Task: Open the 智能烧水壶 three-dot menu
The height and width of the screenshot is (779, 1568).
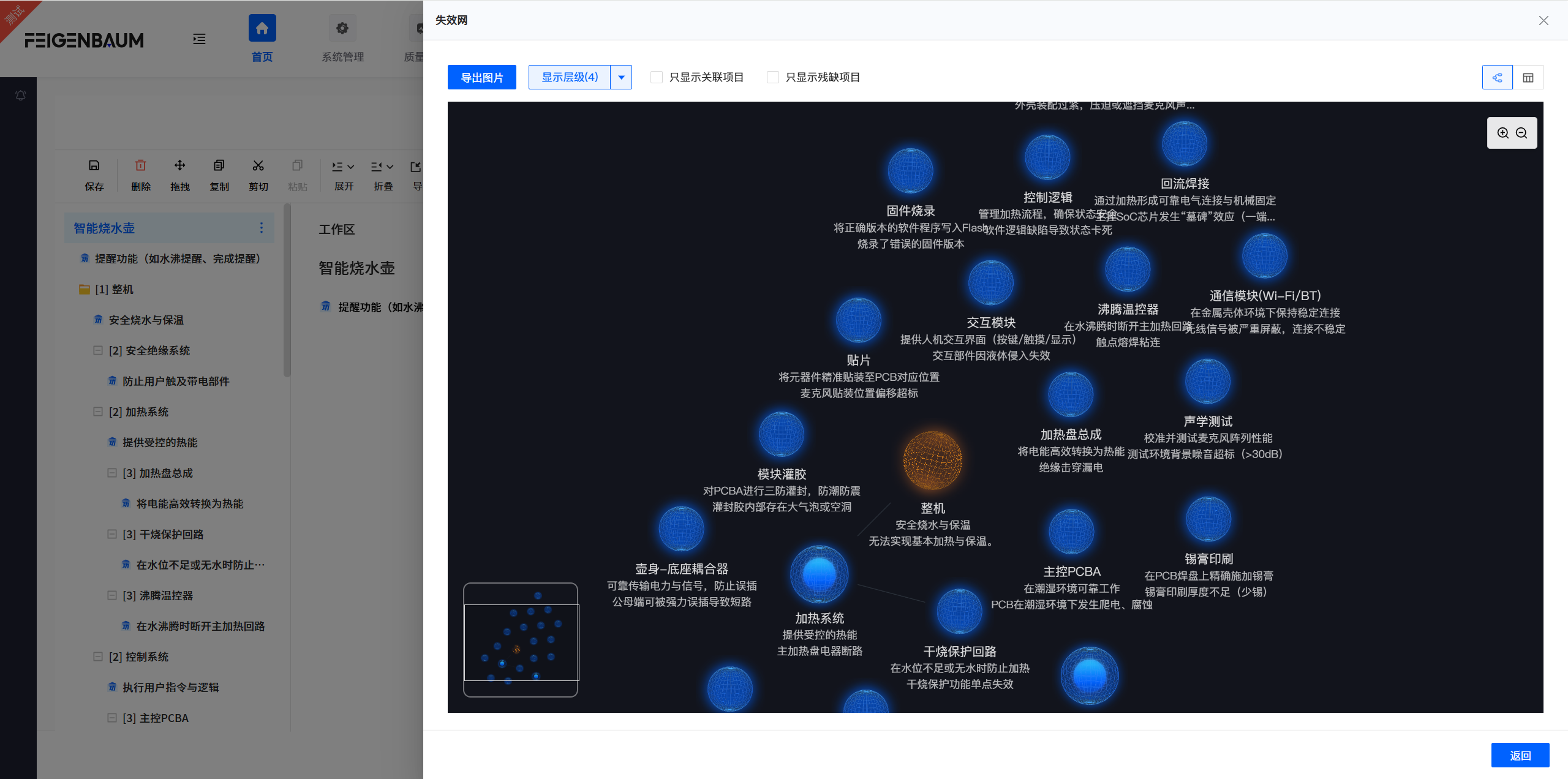Action: point(262,227)
